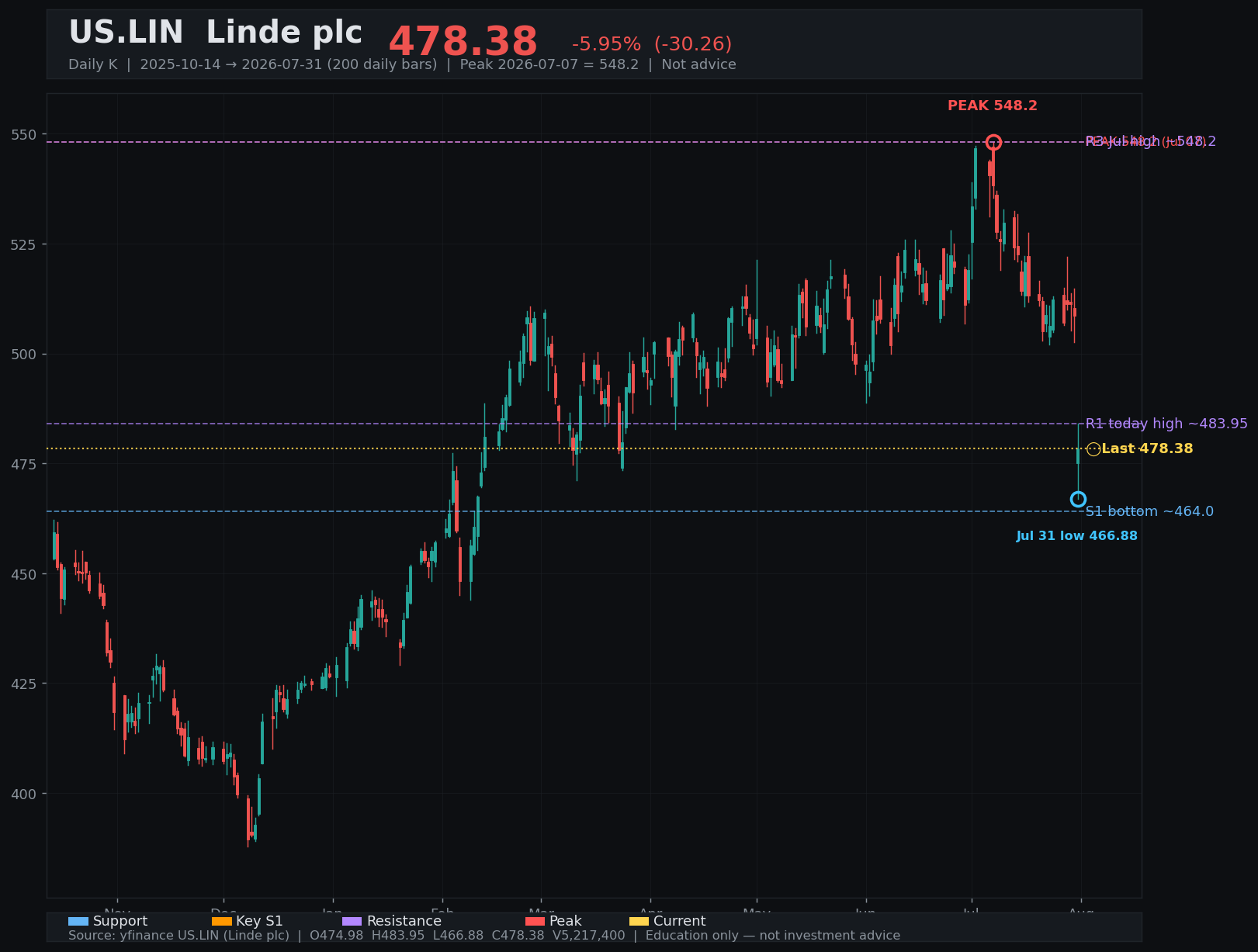Click "Education only — not investment advice" footer text
The image size is (1258, 952).
773,936
